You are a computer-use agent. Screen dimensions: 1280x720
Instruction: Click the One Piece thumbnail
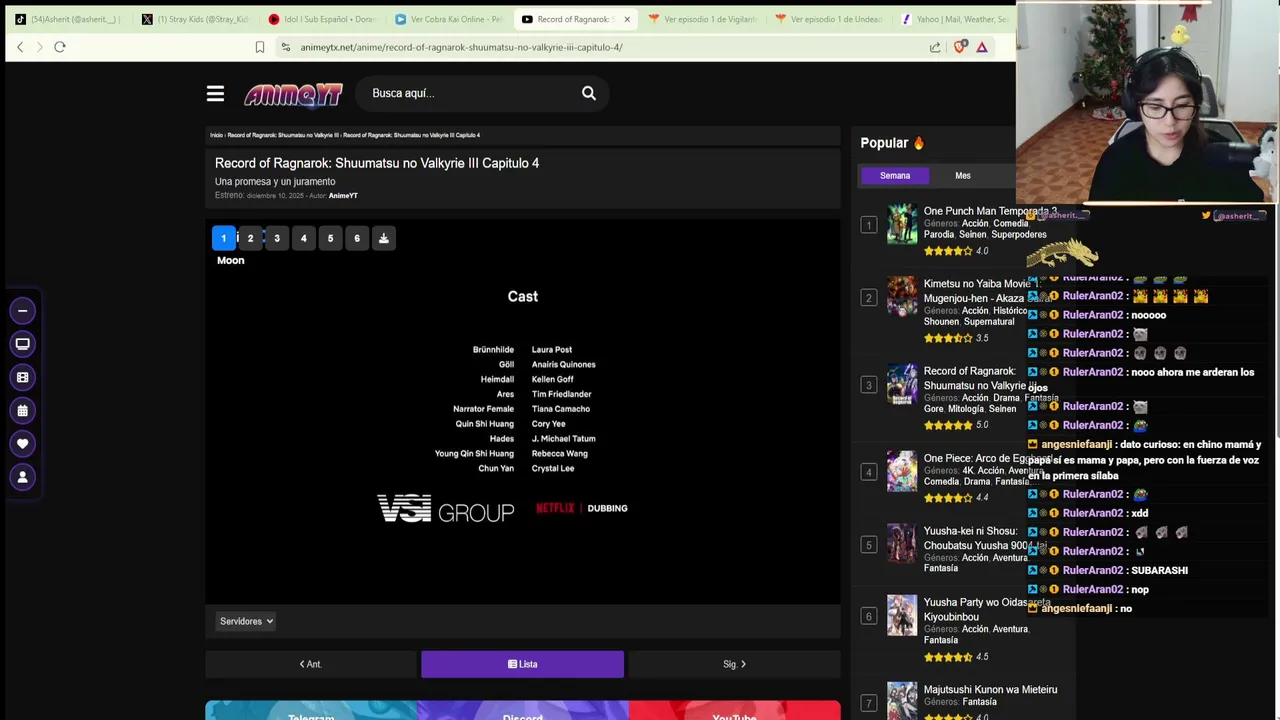902,472
